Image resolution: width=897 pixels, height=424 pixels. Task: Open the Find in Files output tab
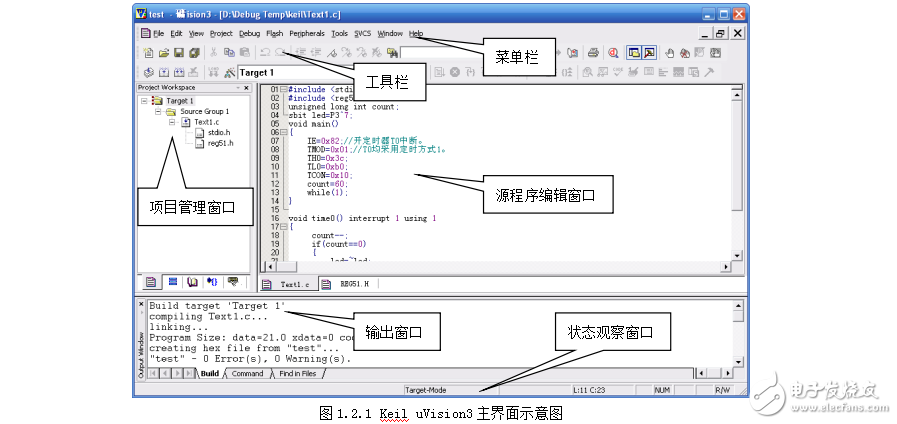[x=297, y=374]
